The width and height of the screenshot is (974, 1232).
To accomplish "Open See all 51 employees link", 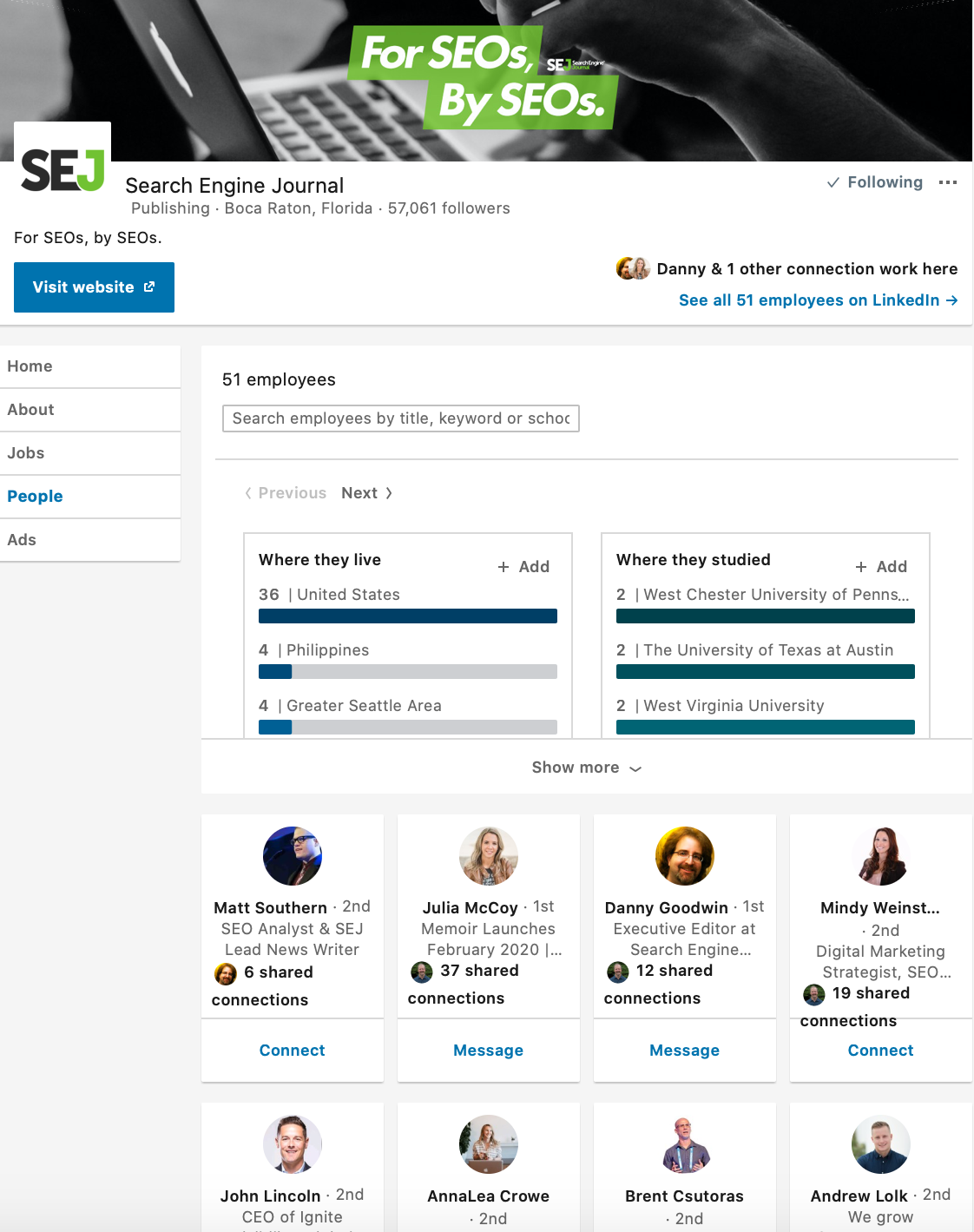I will click(x=818, y=300).
